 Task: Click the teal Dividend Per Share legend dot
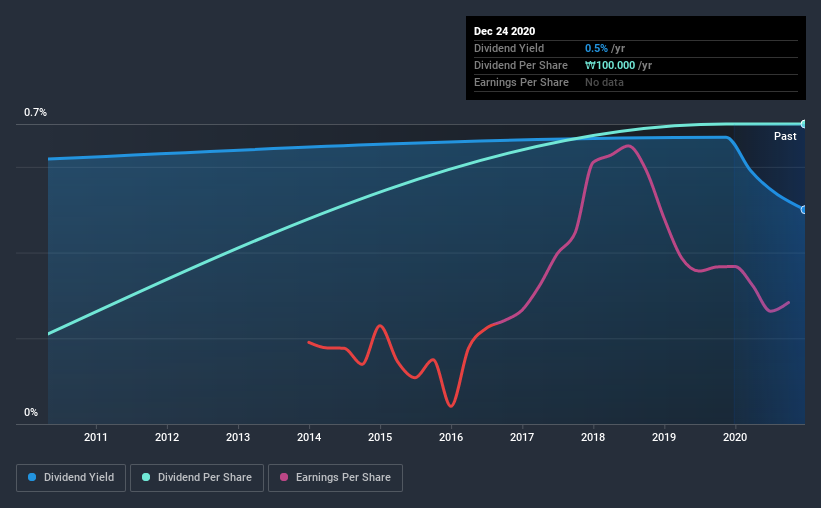pyautogui.click(x=146, y=477)
